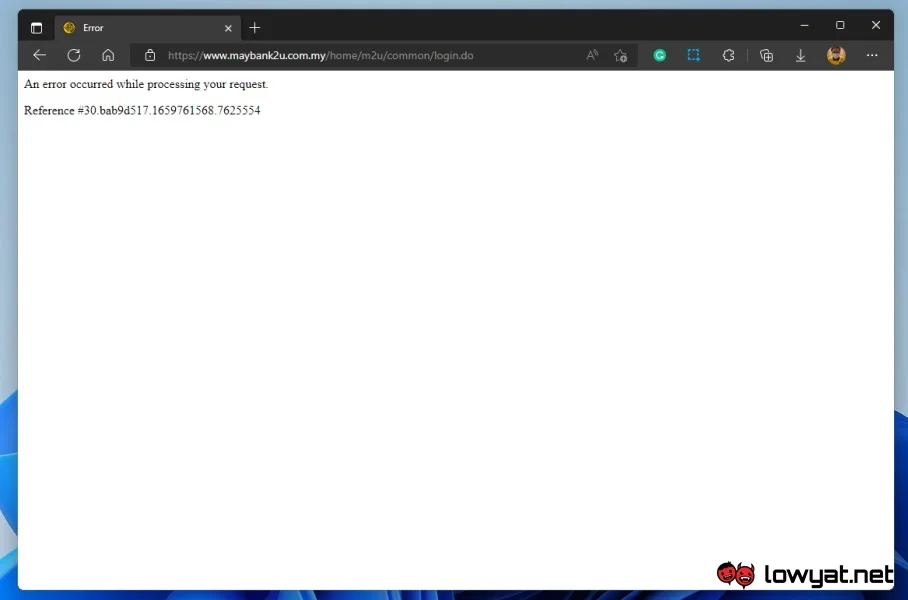
Task: Show the Downloads panel
Action: [x=800, y=56]
